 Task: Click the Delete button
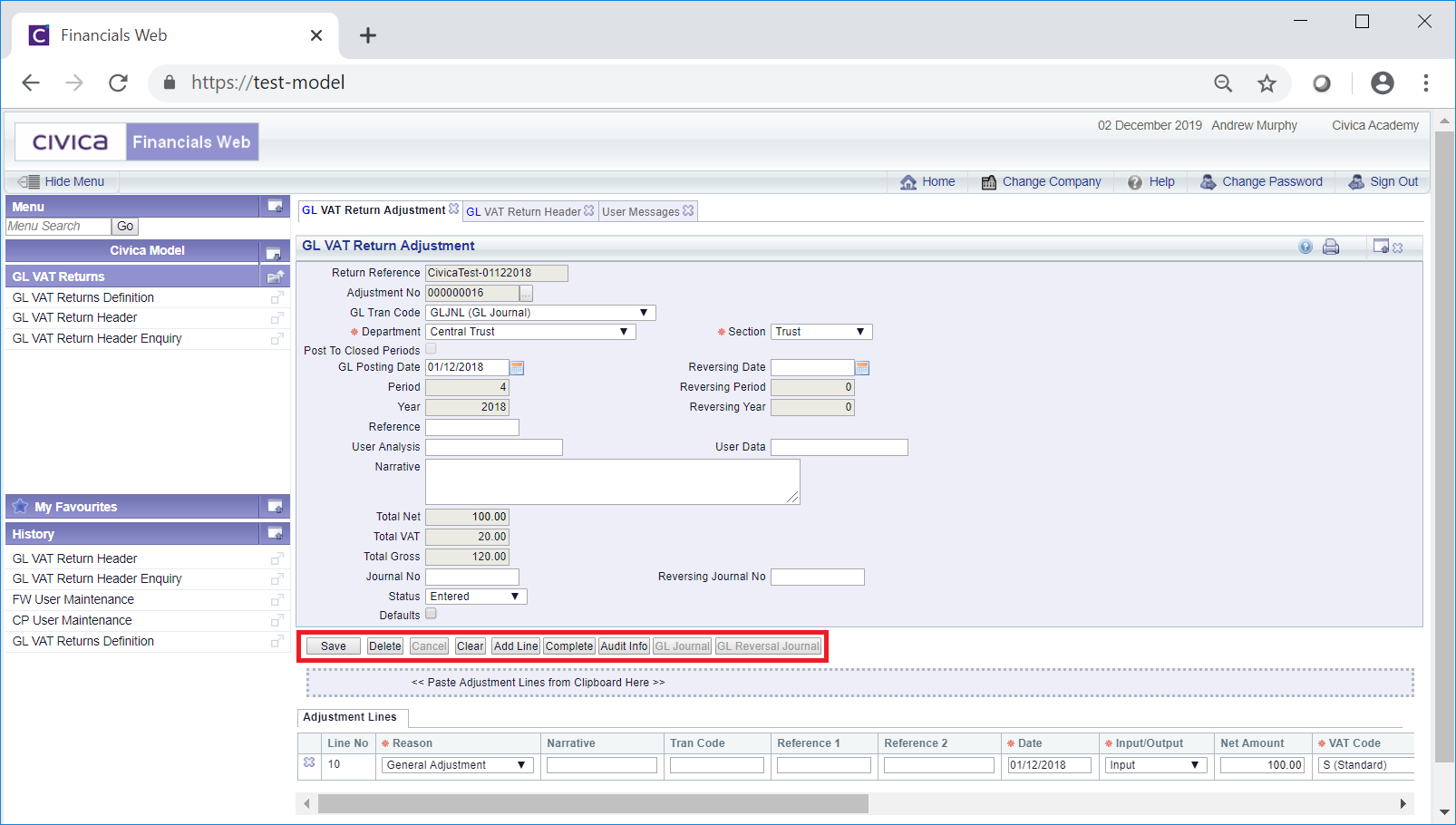pos(385,646)
